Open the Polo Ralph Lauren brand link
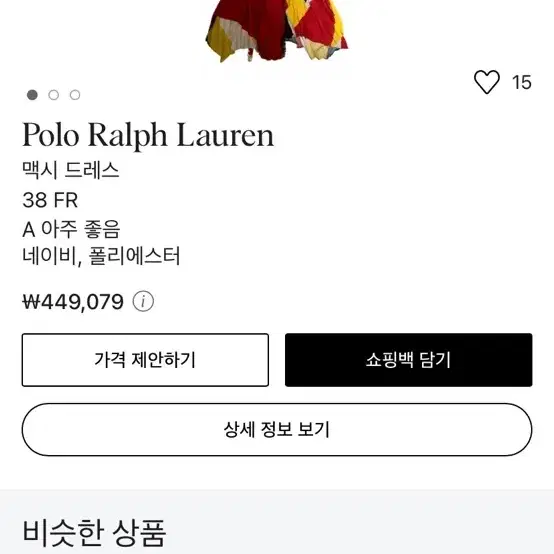Viewport: 554px width, 554px height. point(148,135)
